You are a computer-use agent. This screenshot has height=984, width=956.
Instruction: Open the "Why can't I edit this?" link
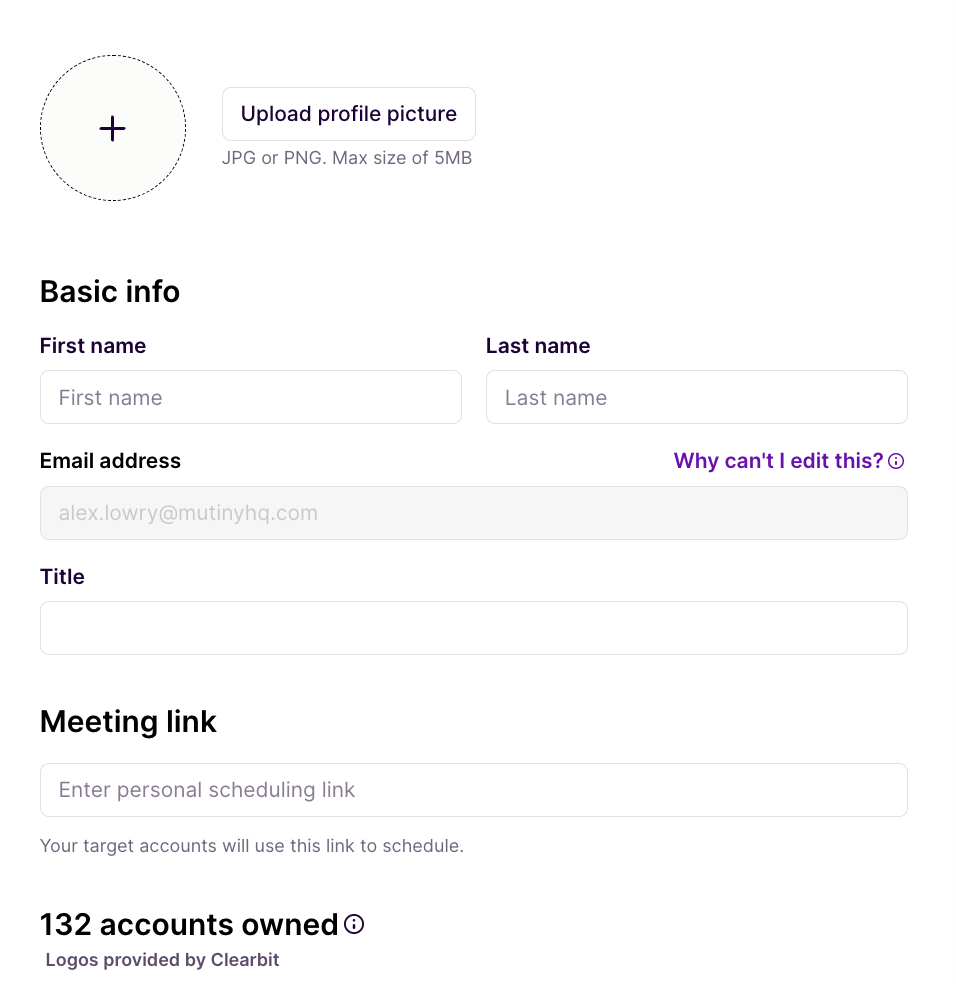778,461
